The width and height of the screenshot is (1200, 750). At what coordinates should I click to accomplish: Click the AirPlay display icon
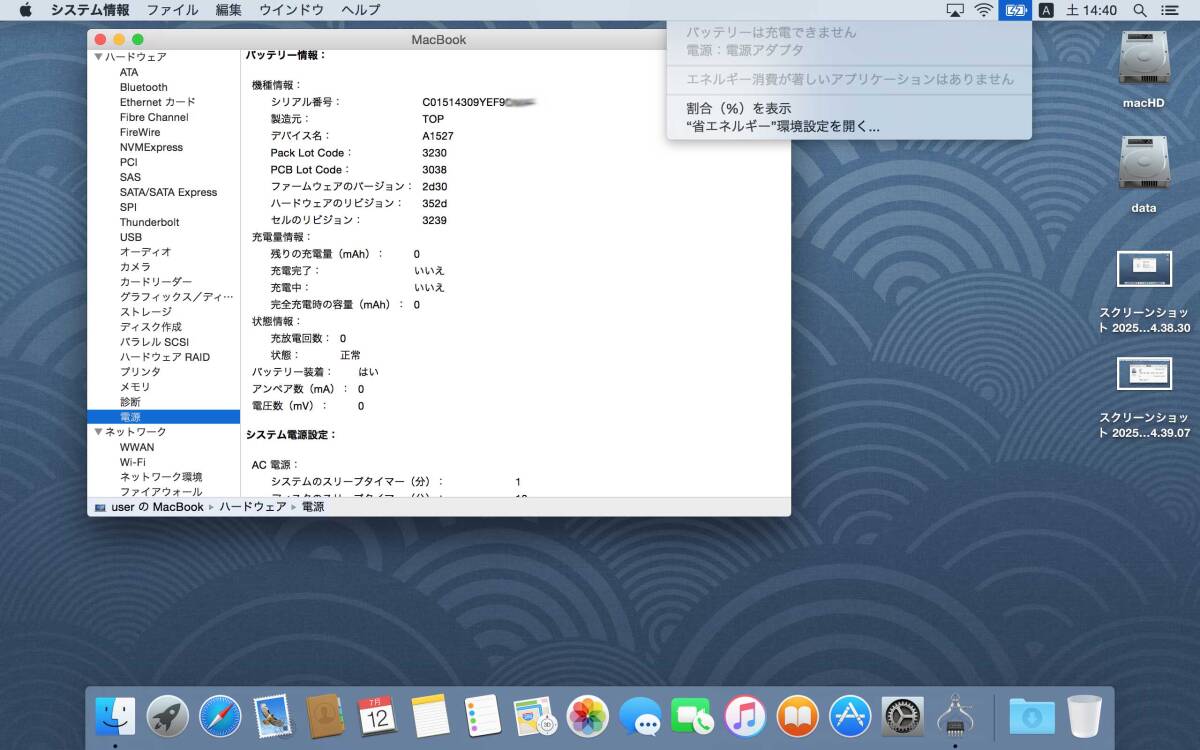click(x=955, y=10)
